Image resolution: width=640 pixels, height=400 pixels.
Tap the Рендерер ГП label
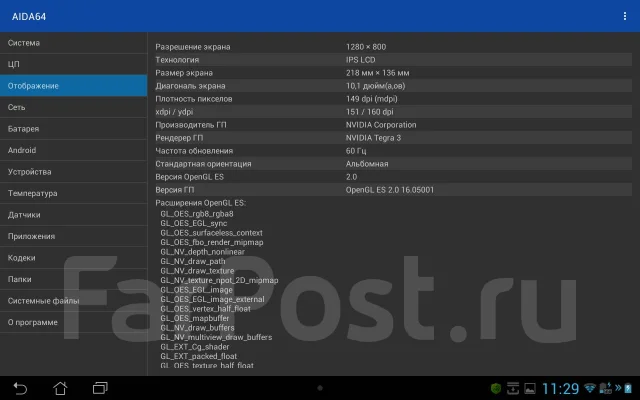(179, 138)
